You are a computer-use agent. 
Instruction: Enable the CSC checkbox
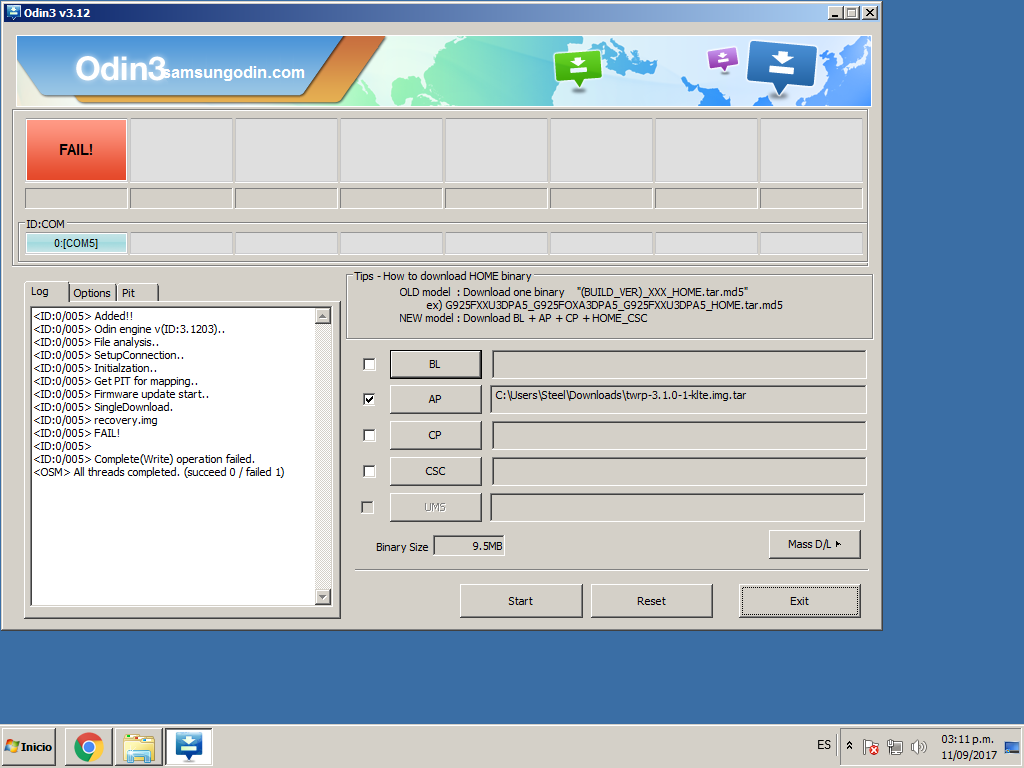[370, 471]
